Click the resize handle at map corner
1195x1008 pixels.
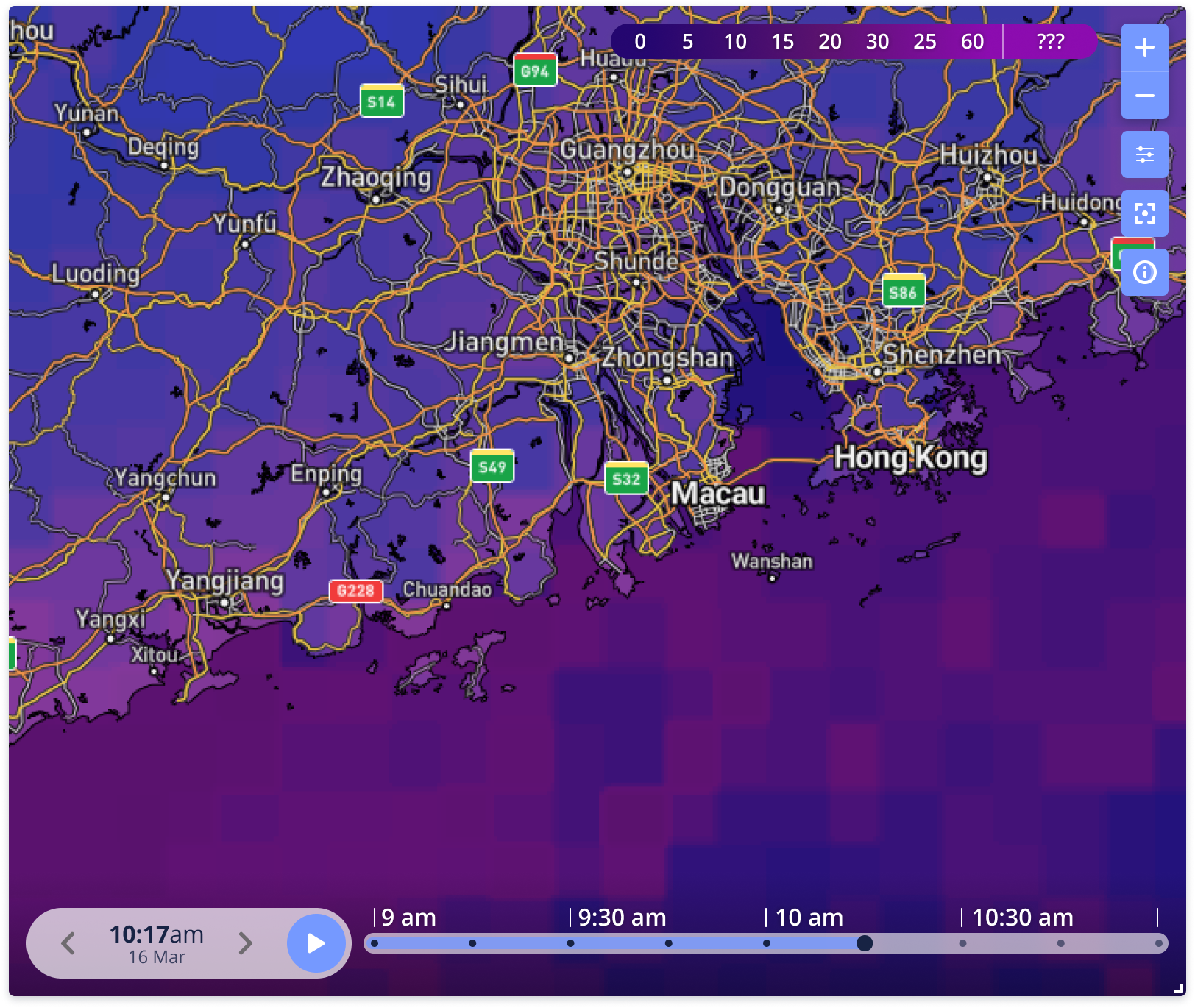[1179, 990]
